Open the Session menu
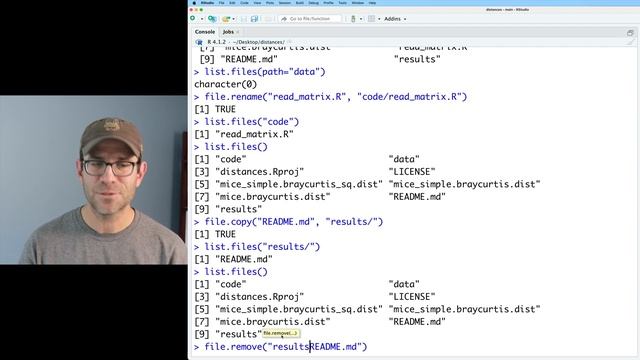Screen dimensions: 640x360 click(285, 3)
